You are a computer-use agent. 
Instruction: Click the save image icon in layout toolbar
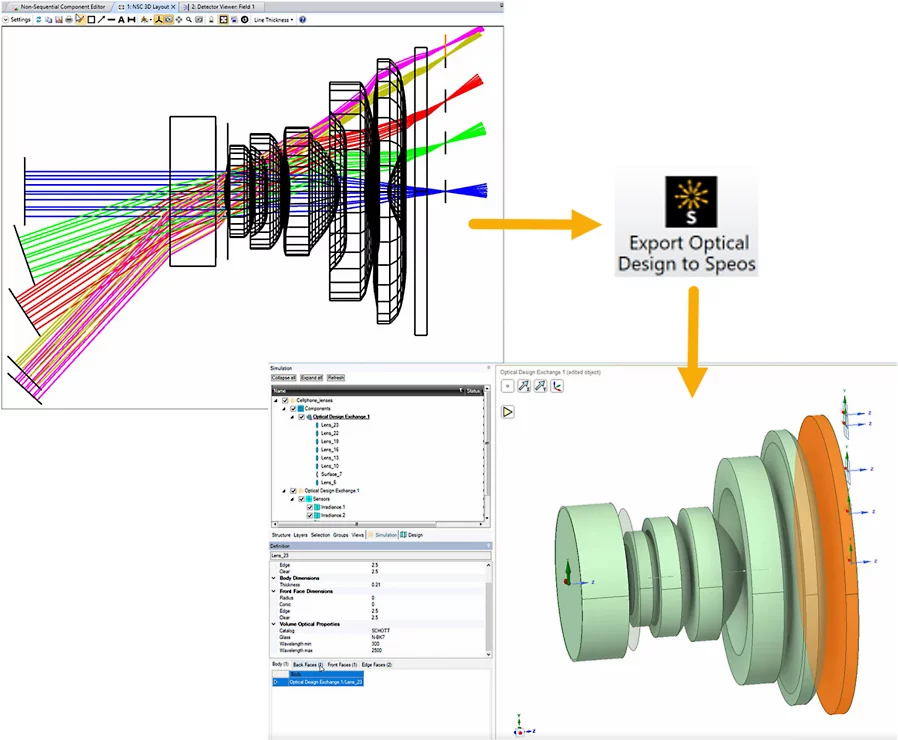58,19
